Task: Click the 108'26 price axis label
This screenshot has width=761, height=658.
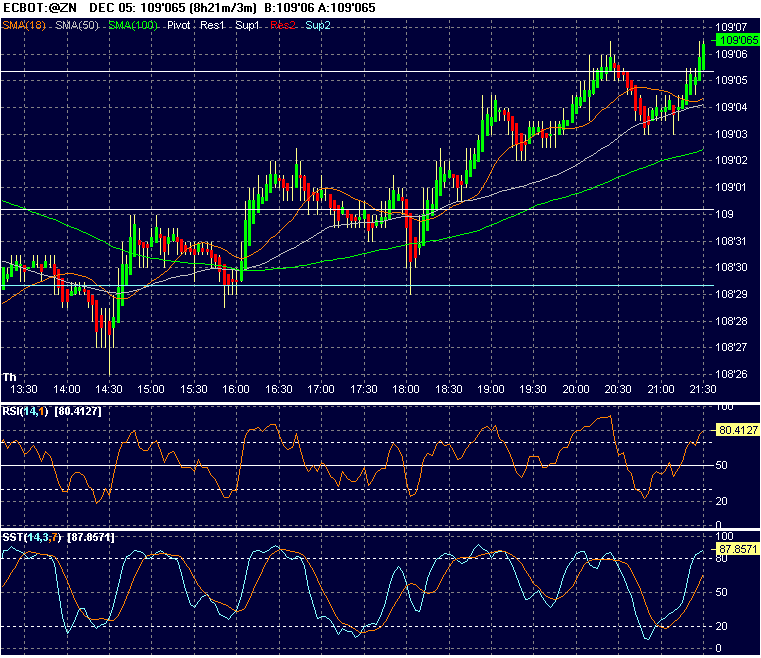Action: 731,375
